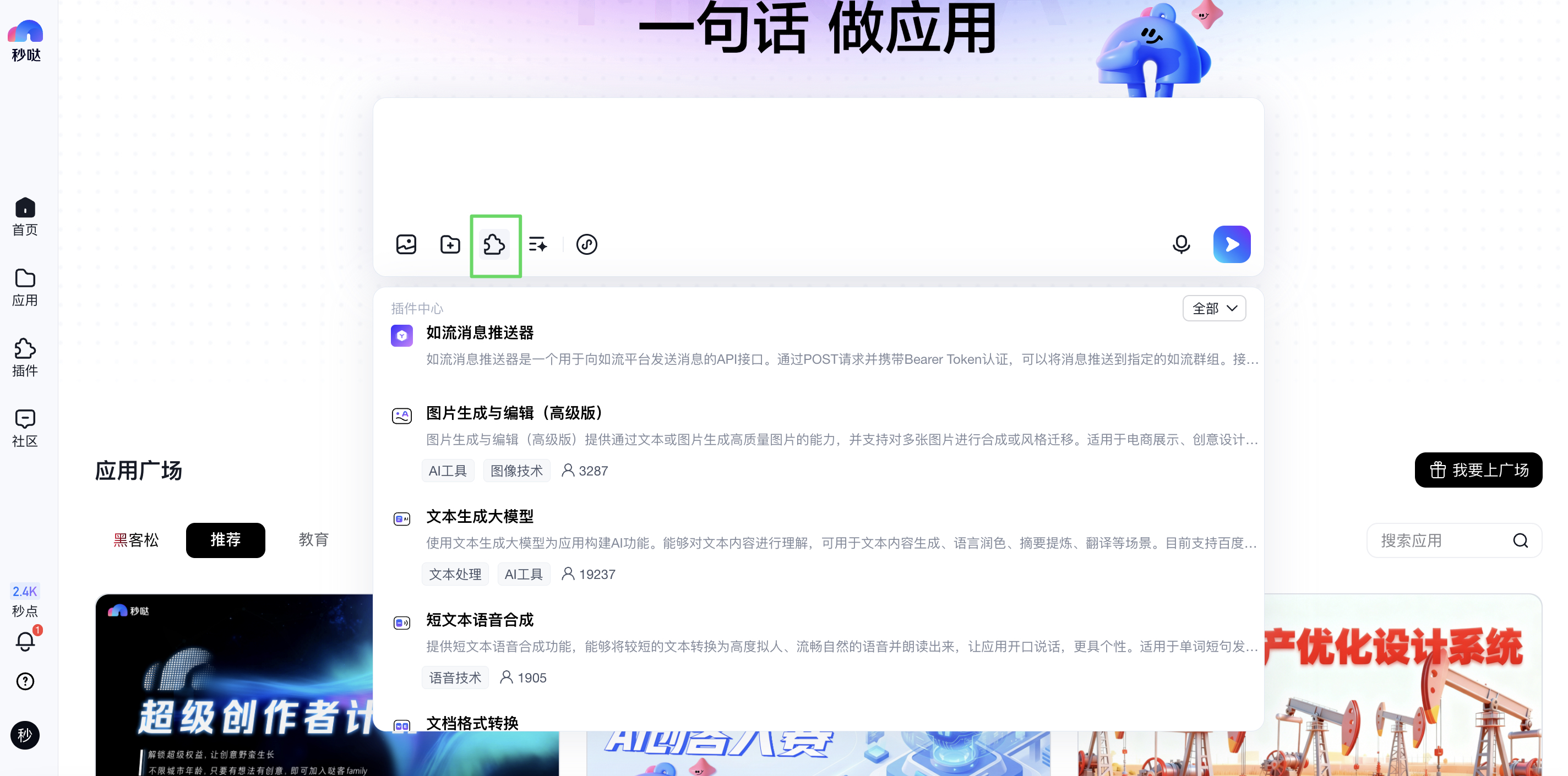Screen dimensions: 1568x776
Task: Go to 插件 plugins in the sidebar
Action: click(25, 357)
